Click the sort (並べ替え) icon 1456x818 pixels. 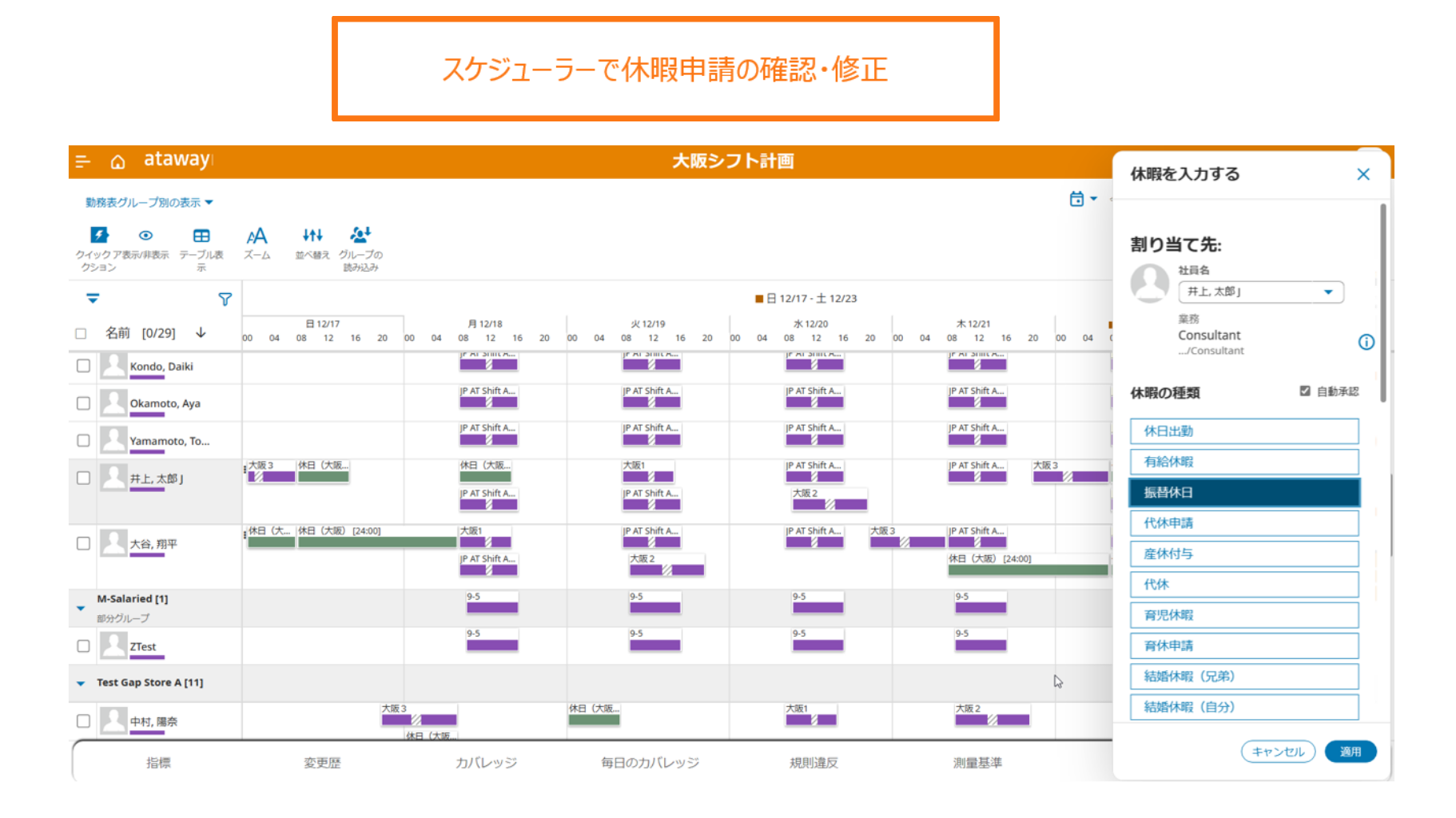pos(312,236)
